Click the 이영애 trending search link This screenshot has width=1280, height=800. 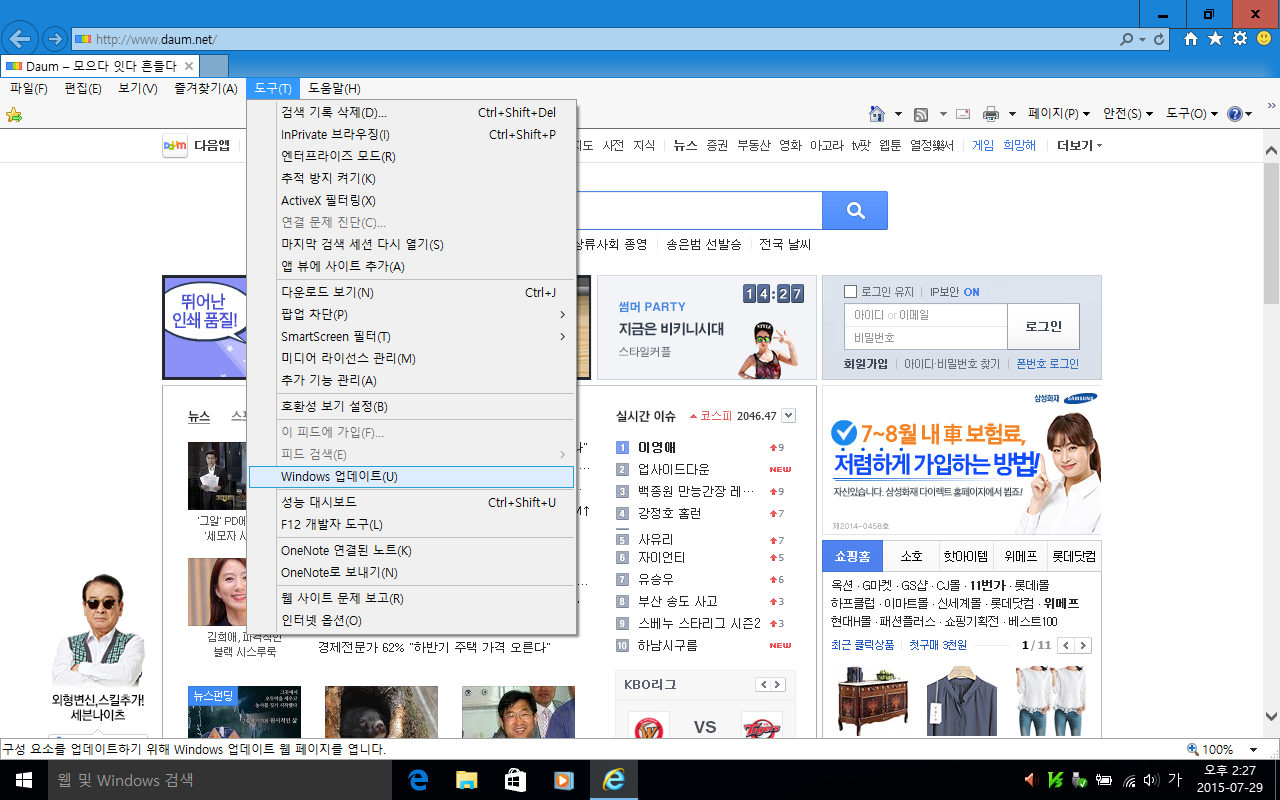657,448
